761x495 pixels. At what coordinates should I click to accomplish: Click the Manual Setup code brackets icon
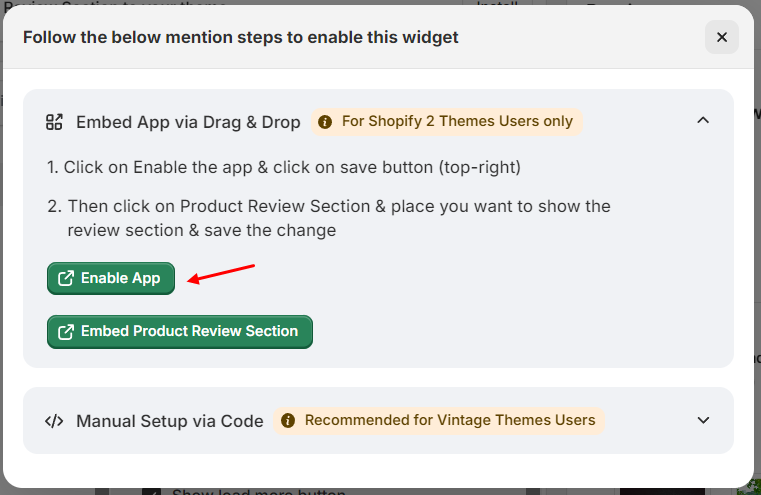click(x=54, y=420)
